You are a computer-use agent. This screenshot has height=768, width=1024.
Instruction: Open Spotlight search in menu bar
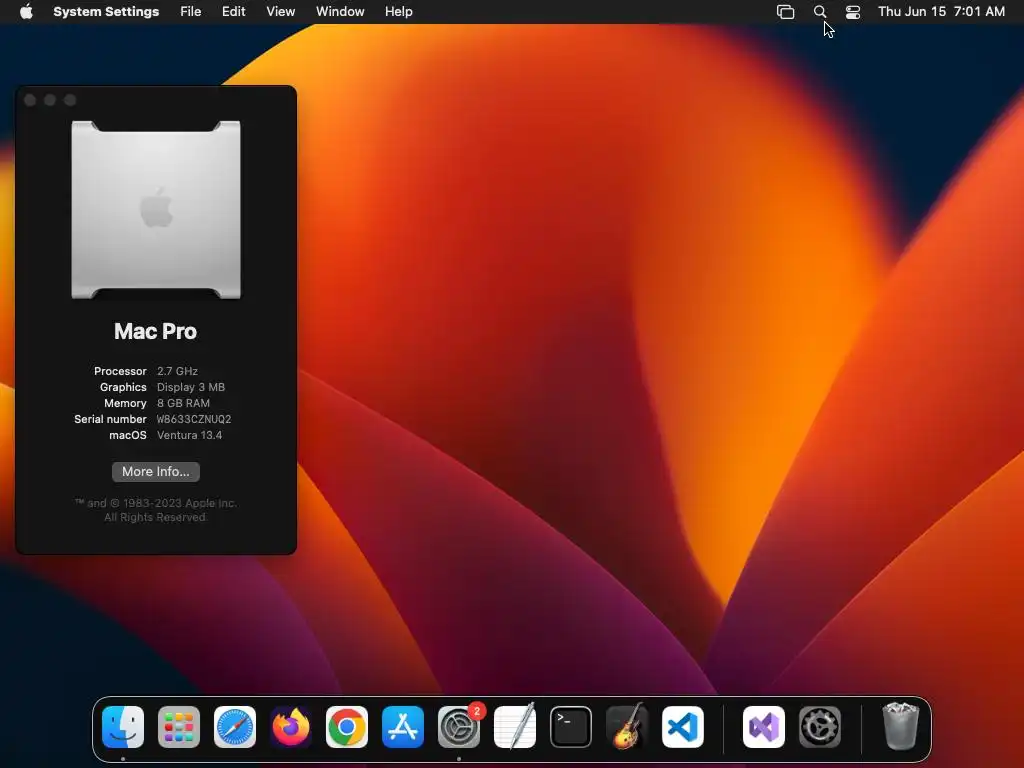pyautogui.click(x=820, y=11)
